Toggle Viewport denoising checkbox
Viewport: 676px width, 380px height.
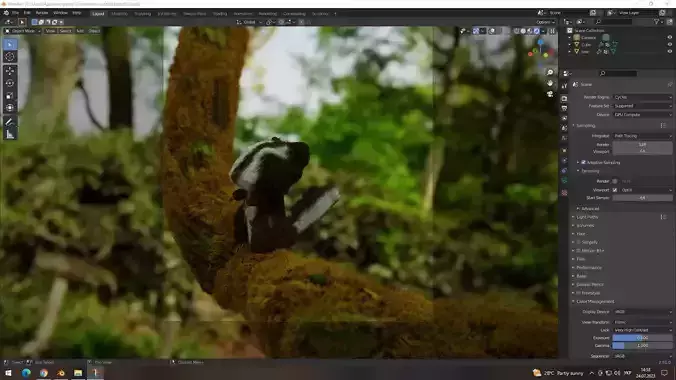pyautogui.click(x=615, y=190)
